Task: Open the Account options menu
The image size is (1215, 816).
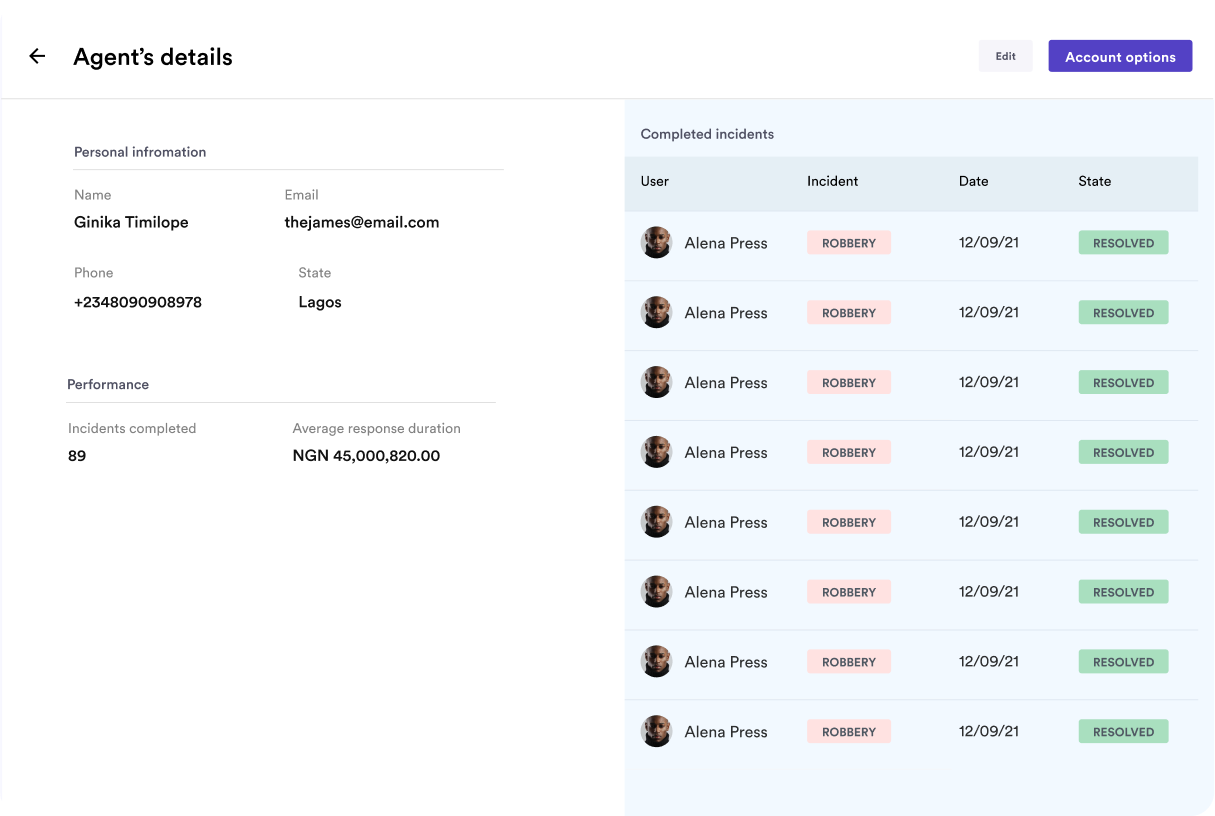Action: (x=1120, y=56)
